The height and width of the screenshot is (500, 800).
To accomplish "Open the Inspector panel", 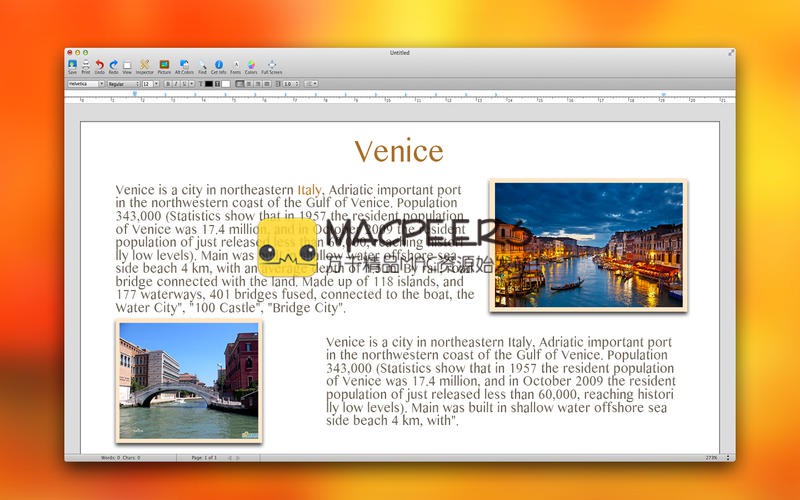I will point(144,65).
